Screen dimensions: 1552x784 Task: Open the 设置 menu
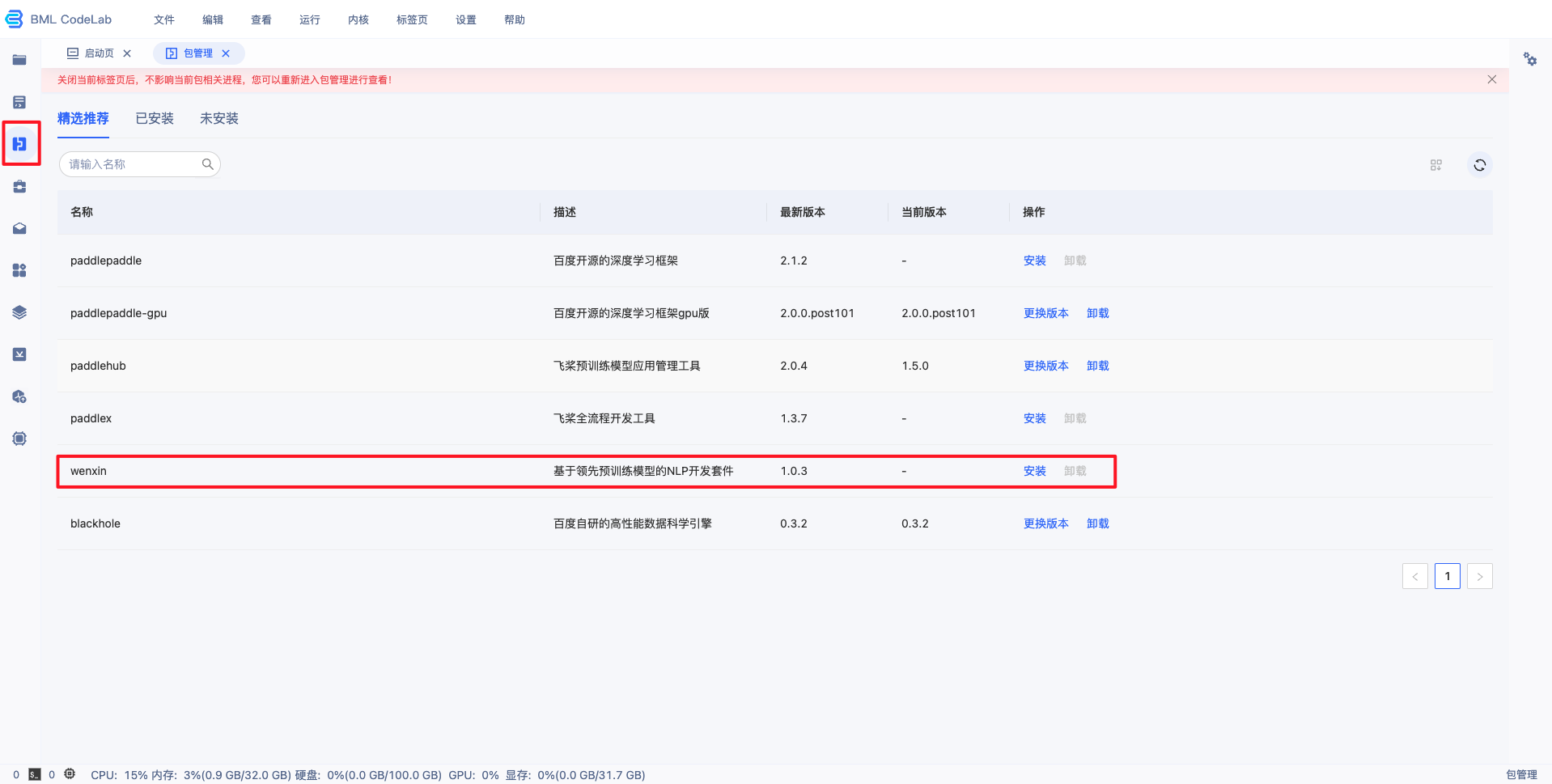(x=466, y=19)
